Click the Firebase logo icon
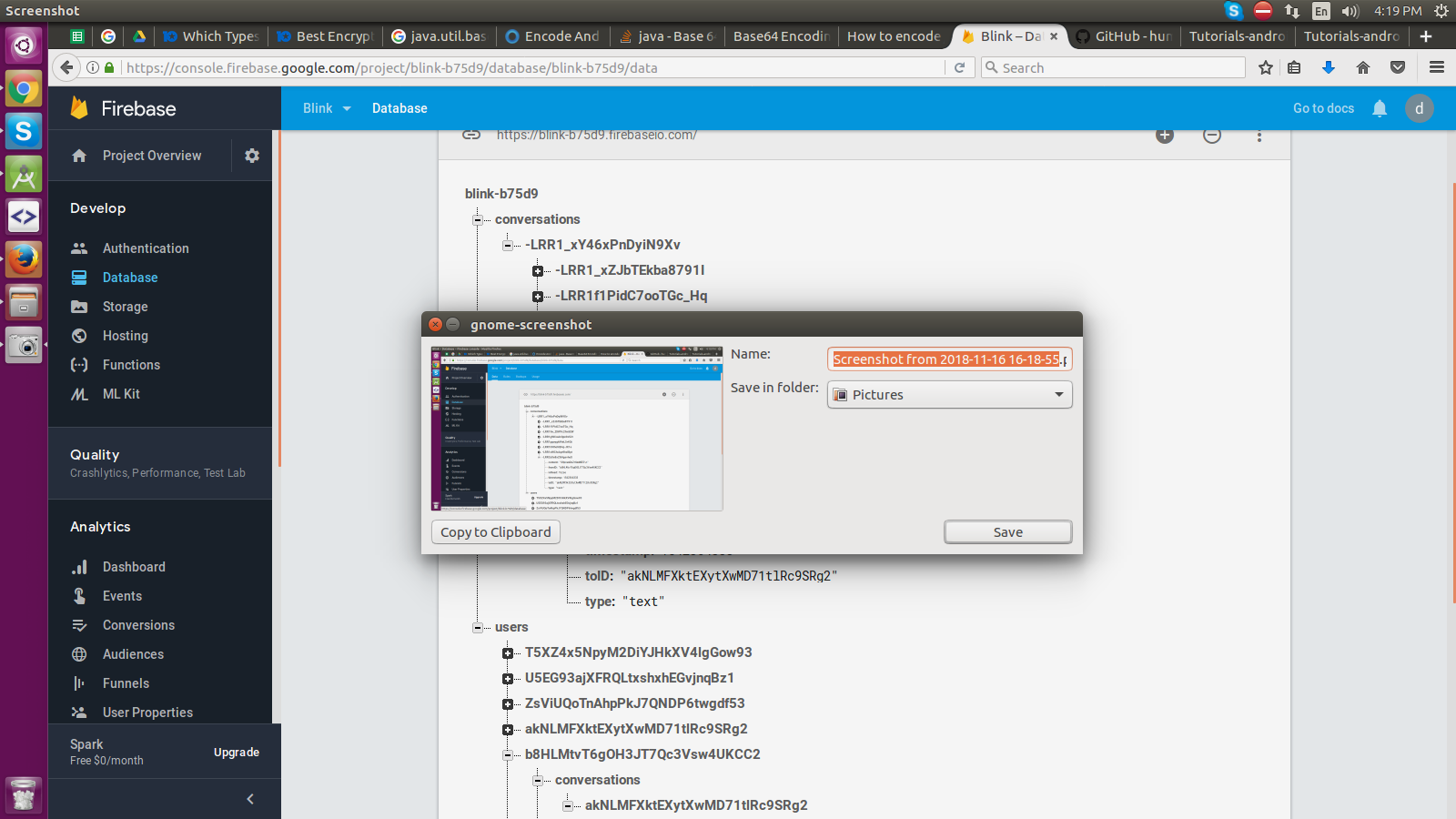The image size is (1456, 819). 80,108
